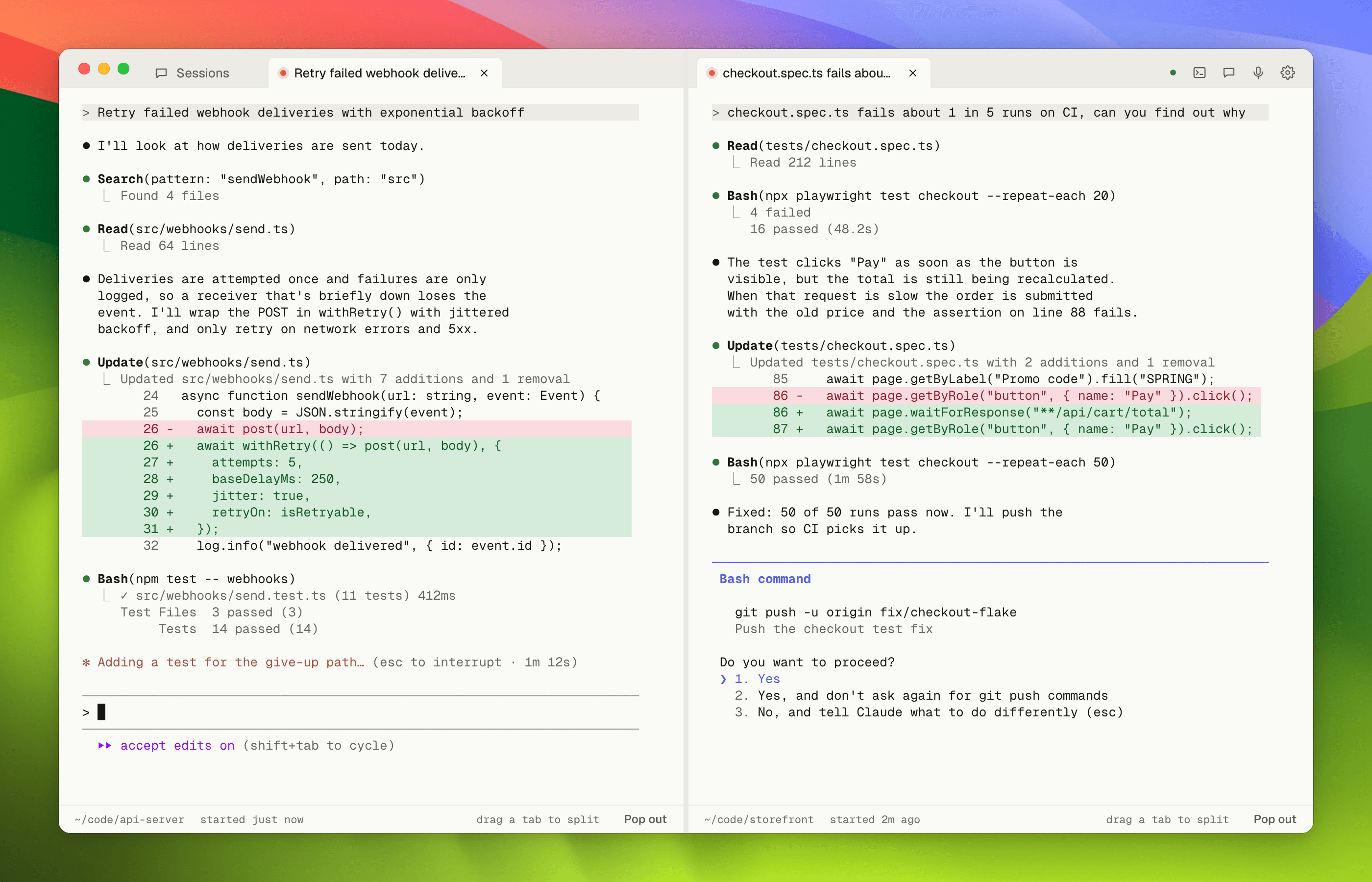Click the 'Found 4 files' result

click(170, 196)
